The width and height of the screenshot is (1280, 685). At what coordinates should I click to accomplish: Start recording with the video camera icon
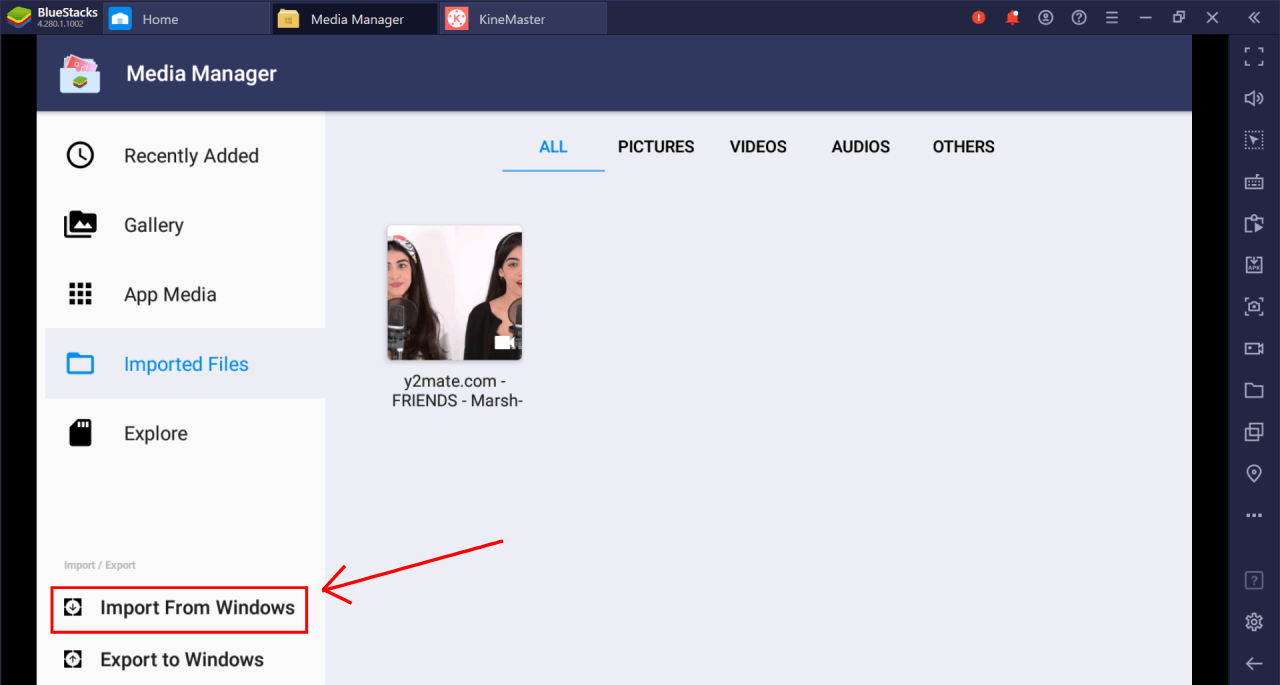click(1254, 348)
